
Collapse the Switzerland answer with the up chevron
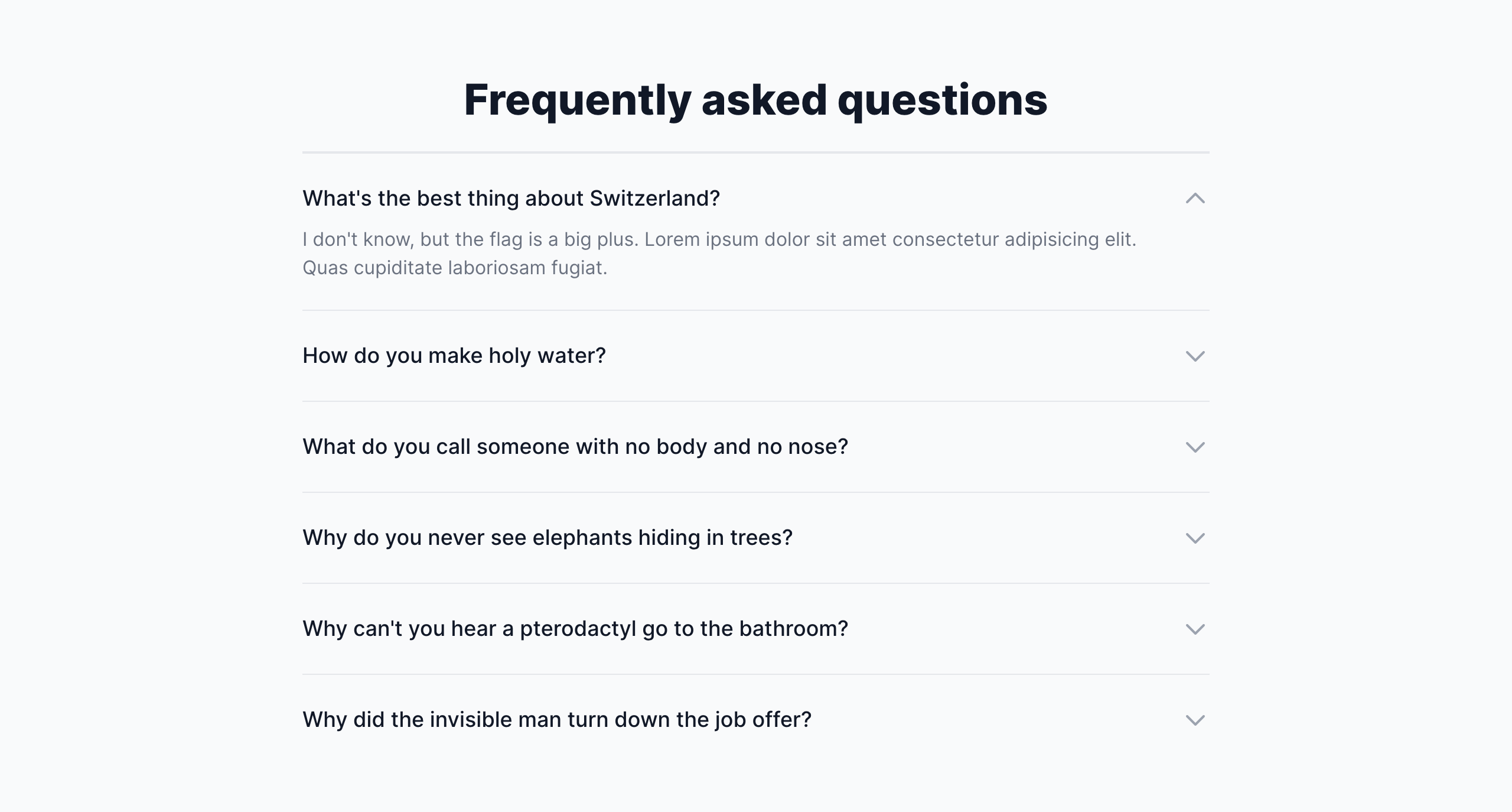pos(1195,199)
